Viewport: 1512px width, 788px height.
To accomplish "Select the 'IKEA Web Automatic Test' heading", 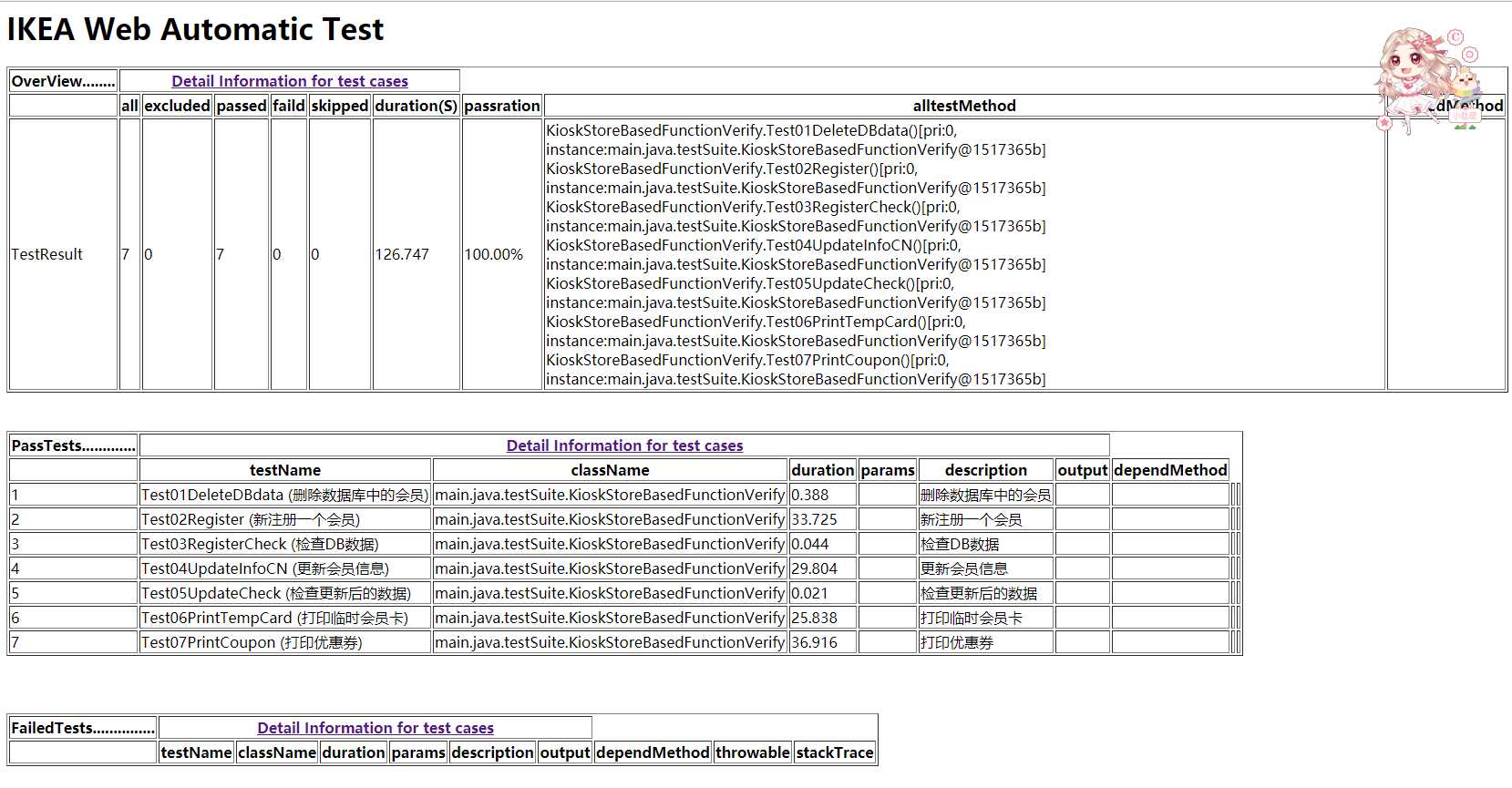I will (x=195, y=29).
